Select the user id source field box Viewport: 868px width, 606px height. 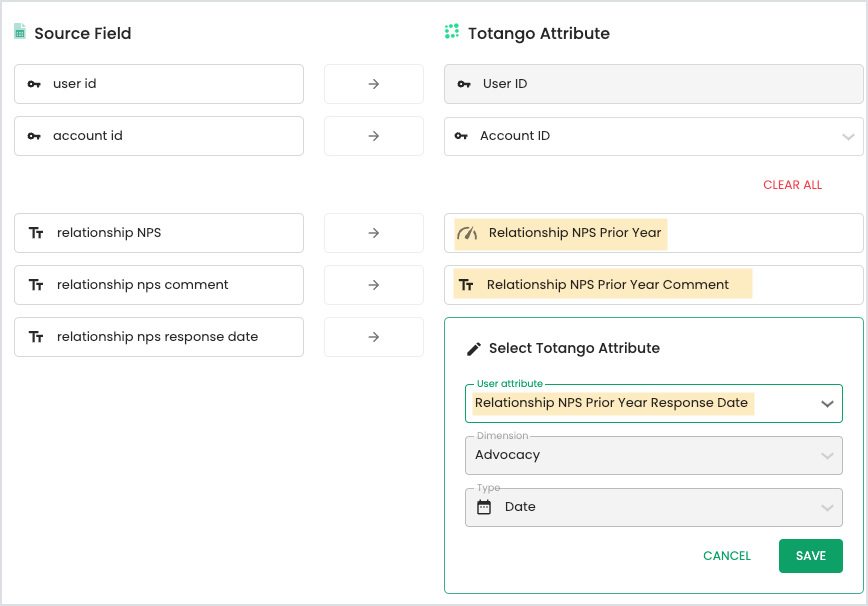(x=159, y=84)
